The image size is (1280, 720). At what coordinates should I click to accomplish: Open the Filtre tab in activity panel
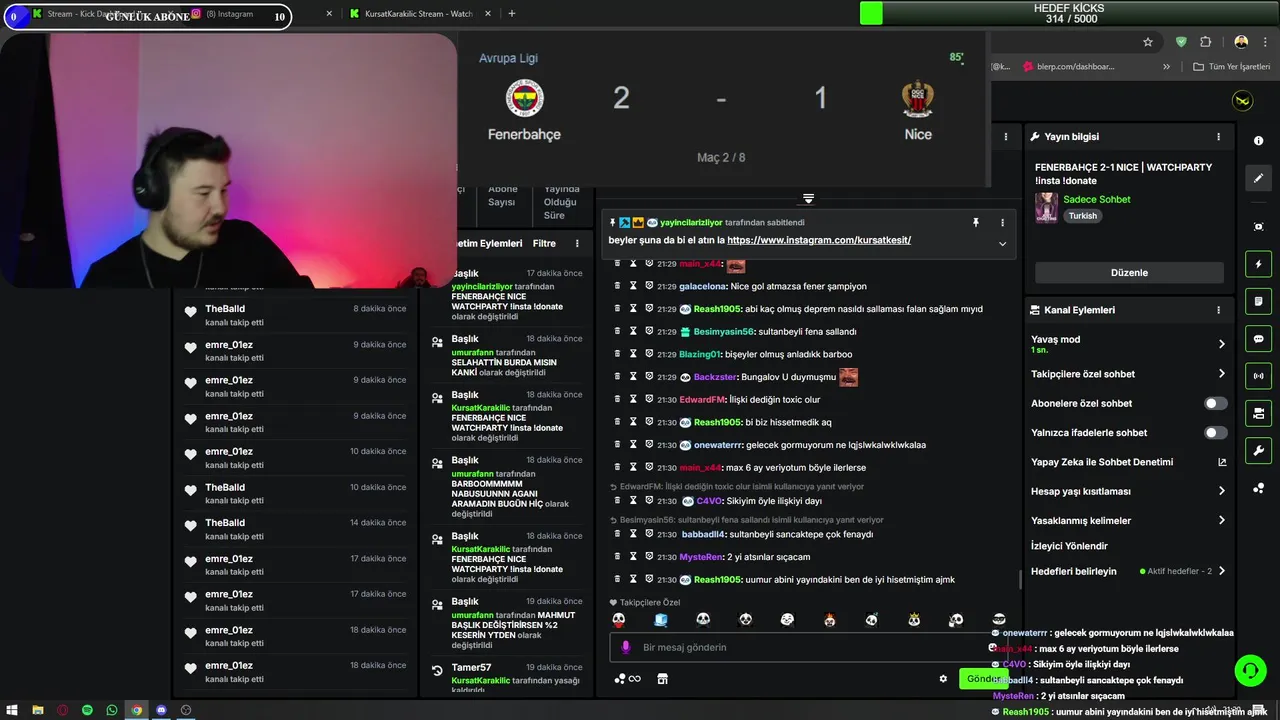tap(544, 243)
